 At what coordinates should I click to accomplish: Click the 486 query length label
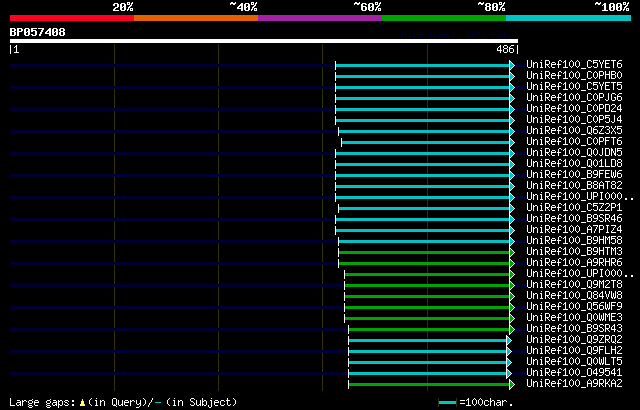tap(505, 50)
